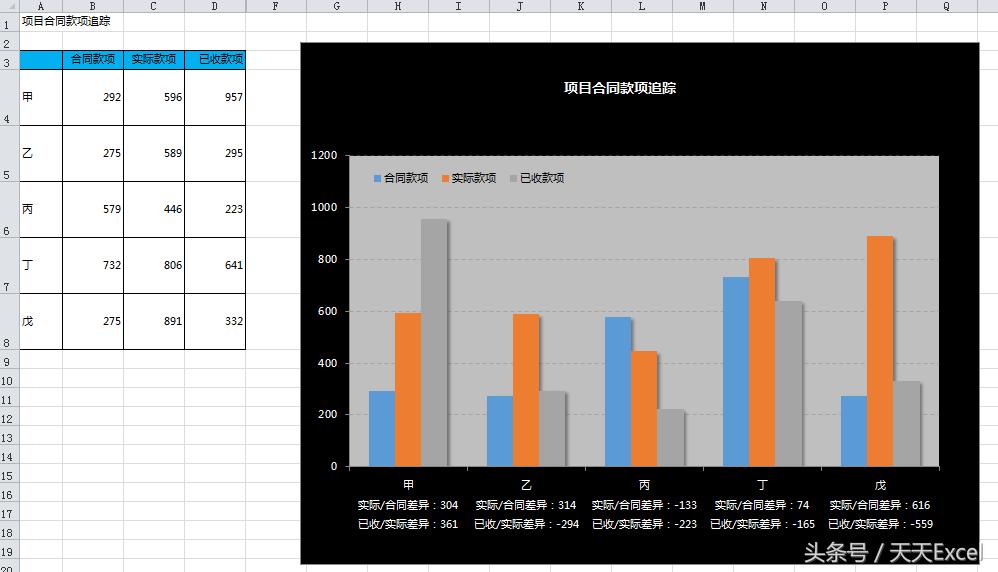
Task: Select cell A1 titled 项目合同款项追踪
Action: click(x=41, y=22)
